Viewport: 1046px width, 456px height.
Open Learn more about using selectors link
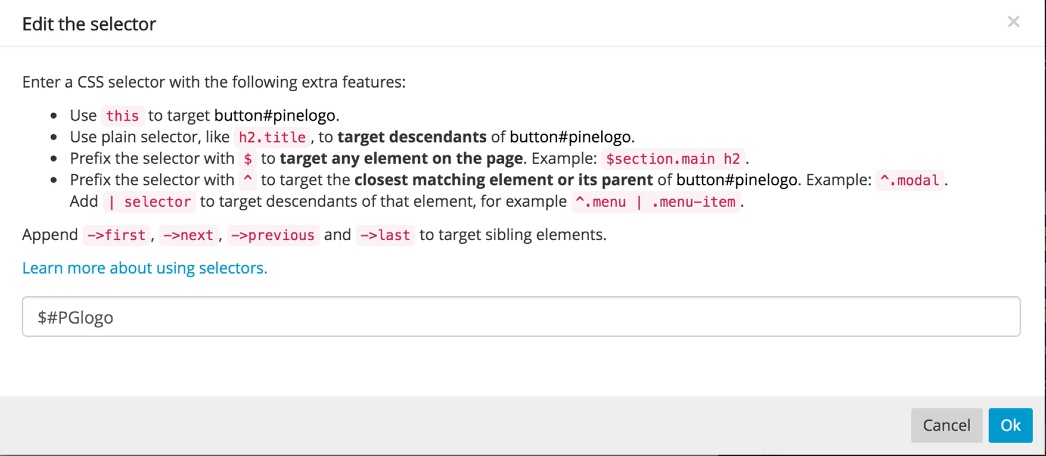145,268
